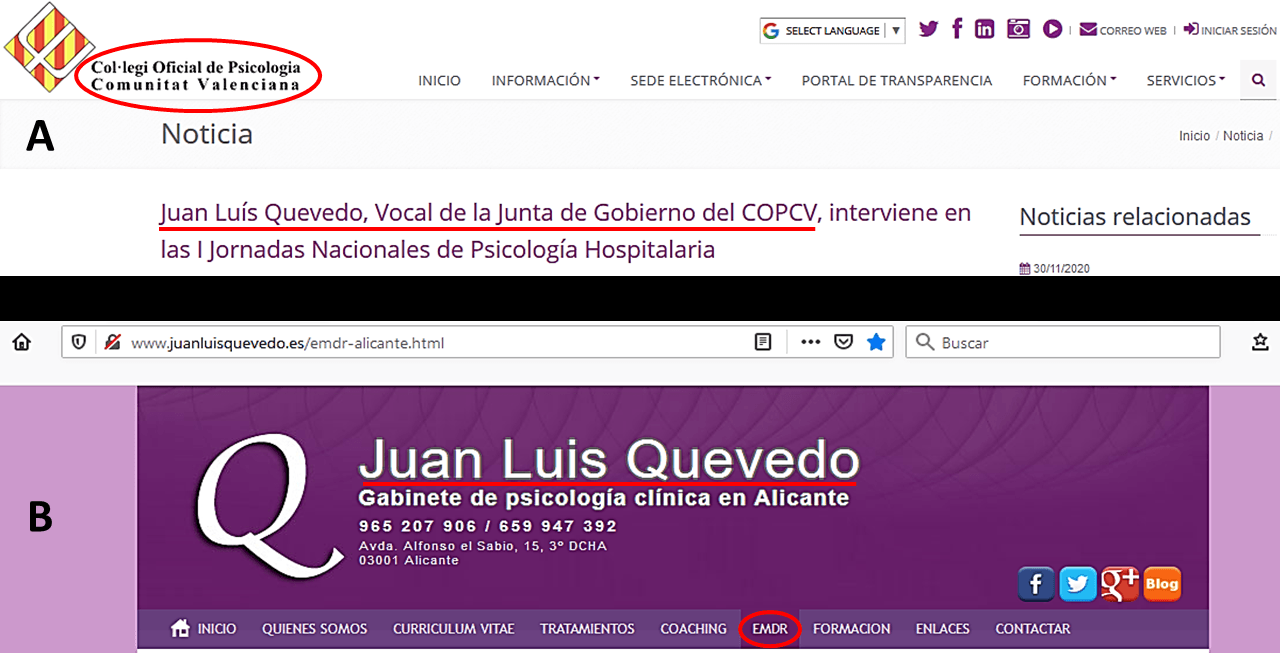
Task: Open ENLACES tab
Action: (943, 629)
